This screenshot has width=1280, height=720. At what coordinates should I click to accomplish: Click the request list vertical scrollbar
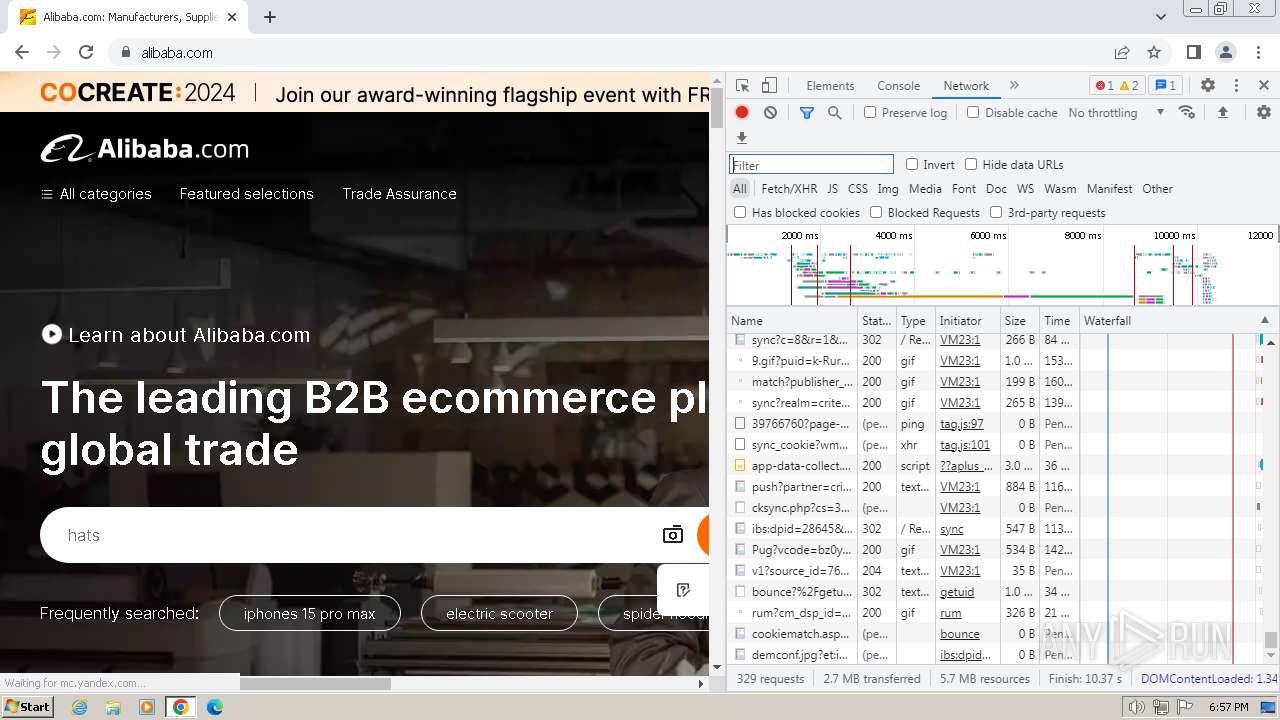pos(1271,640)
